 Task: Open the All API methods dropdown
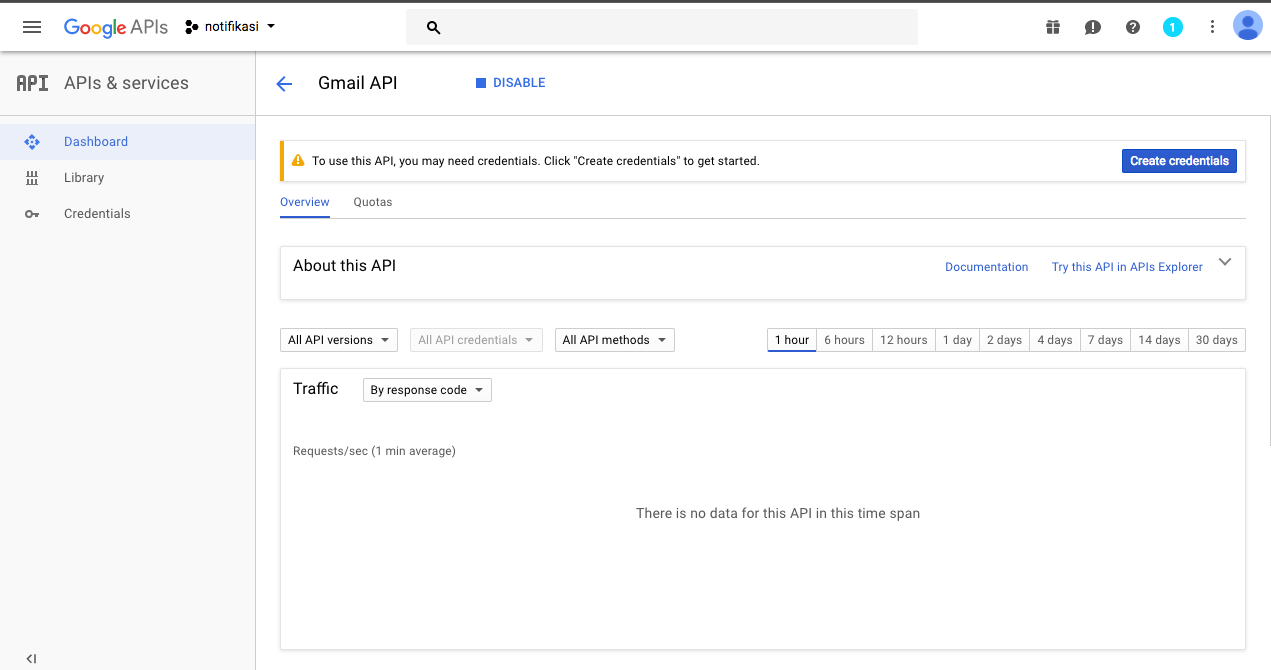[615, 340]
